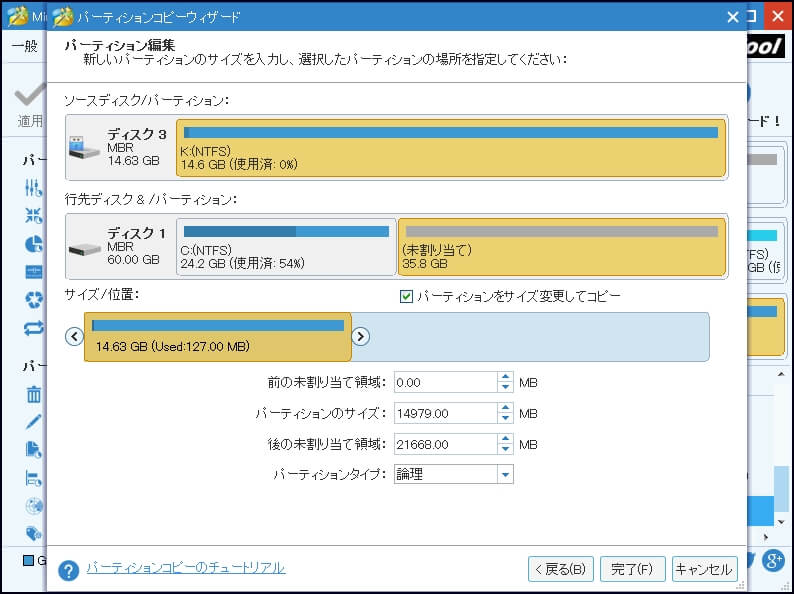Viewport: 794px width, 594px height.
Task: Click the main window sidebar radar scan icon
Action: 33,505
